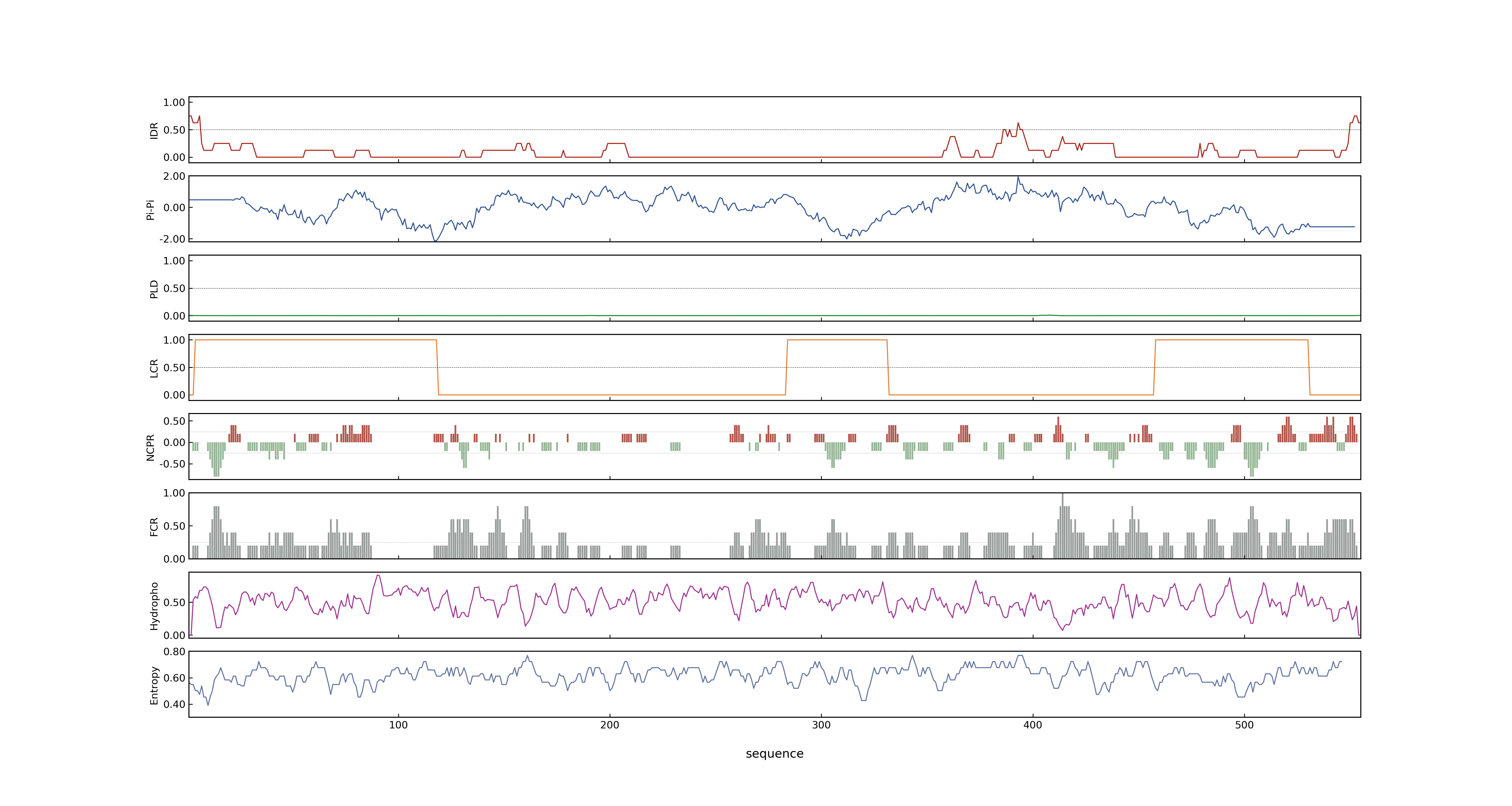Click the 0.00 tick on Hydropho axis

(x=174, y=635)
